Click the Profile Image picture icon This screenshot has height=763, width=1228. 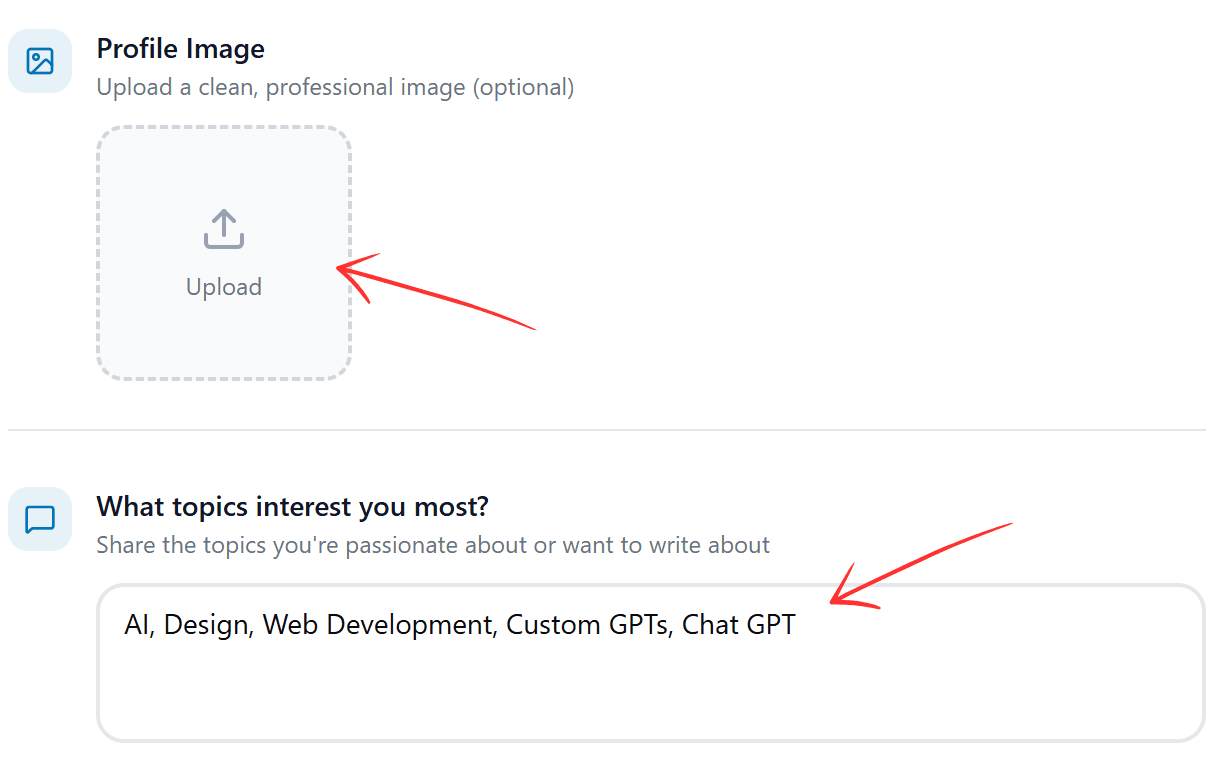point(40,61)
